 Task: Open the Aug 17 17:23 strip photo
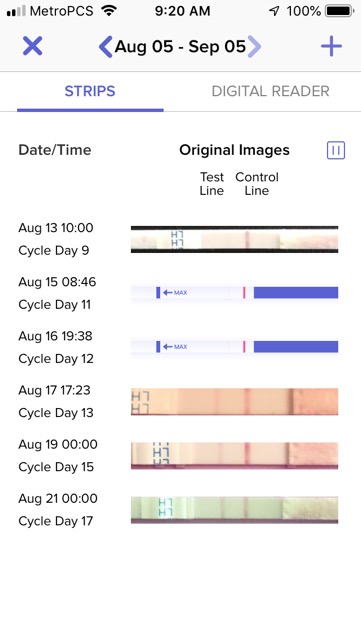[234, 402]
